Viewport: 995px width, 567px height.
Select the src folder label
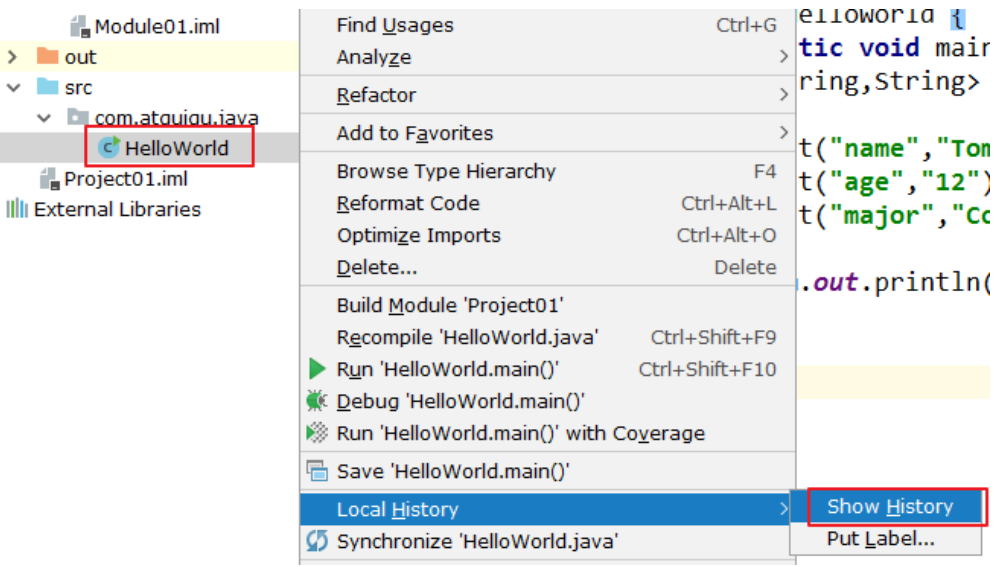pos(78,88)
